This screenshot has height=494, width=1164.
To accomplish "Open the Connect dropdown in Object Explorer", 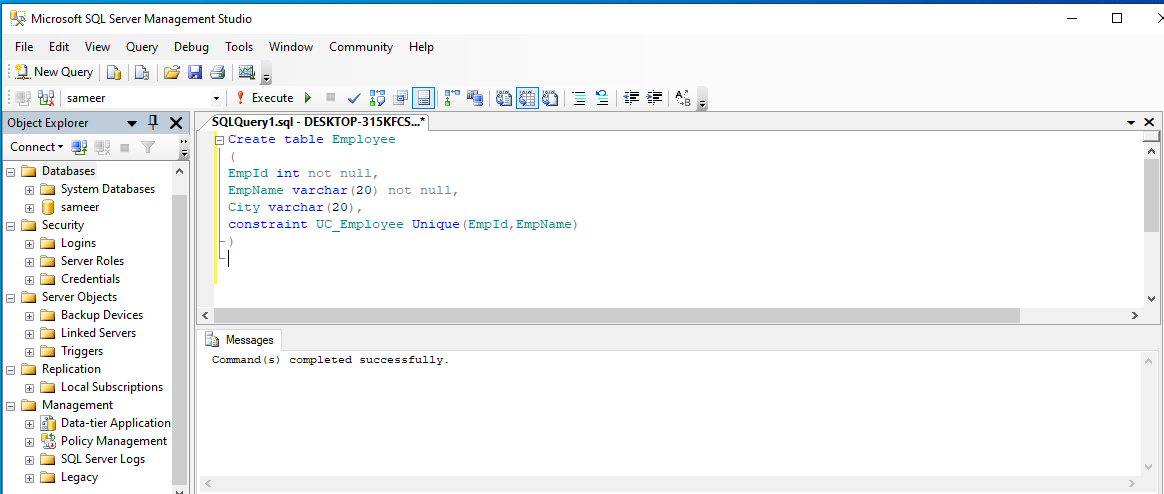I will tap(37, 147).
